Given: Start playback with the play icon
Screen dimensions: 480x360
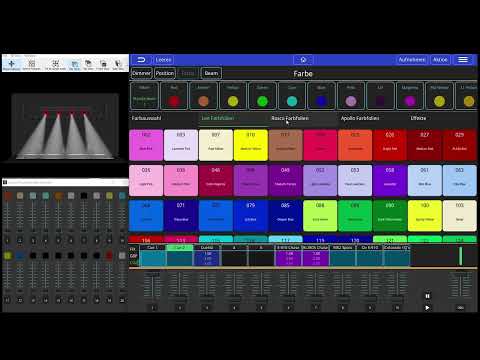Looking at the screenshot, I should [427, 308].
